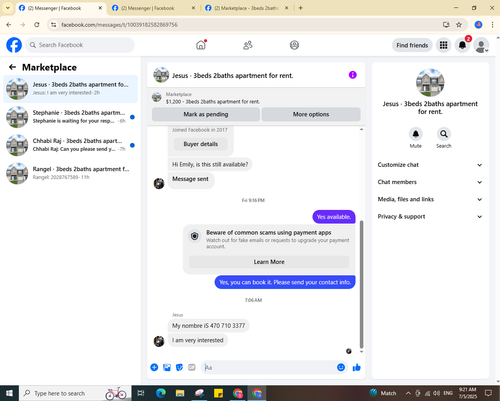Open the Windows Start menu
The image size is (500, 401).
9,393
